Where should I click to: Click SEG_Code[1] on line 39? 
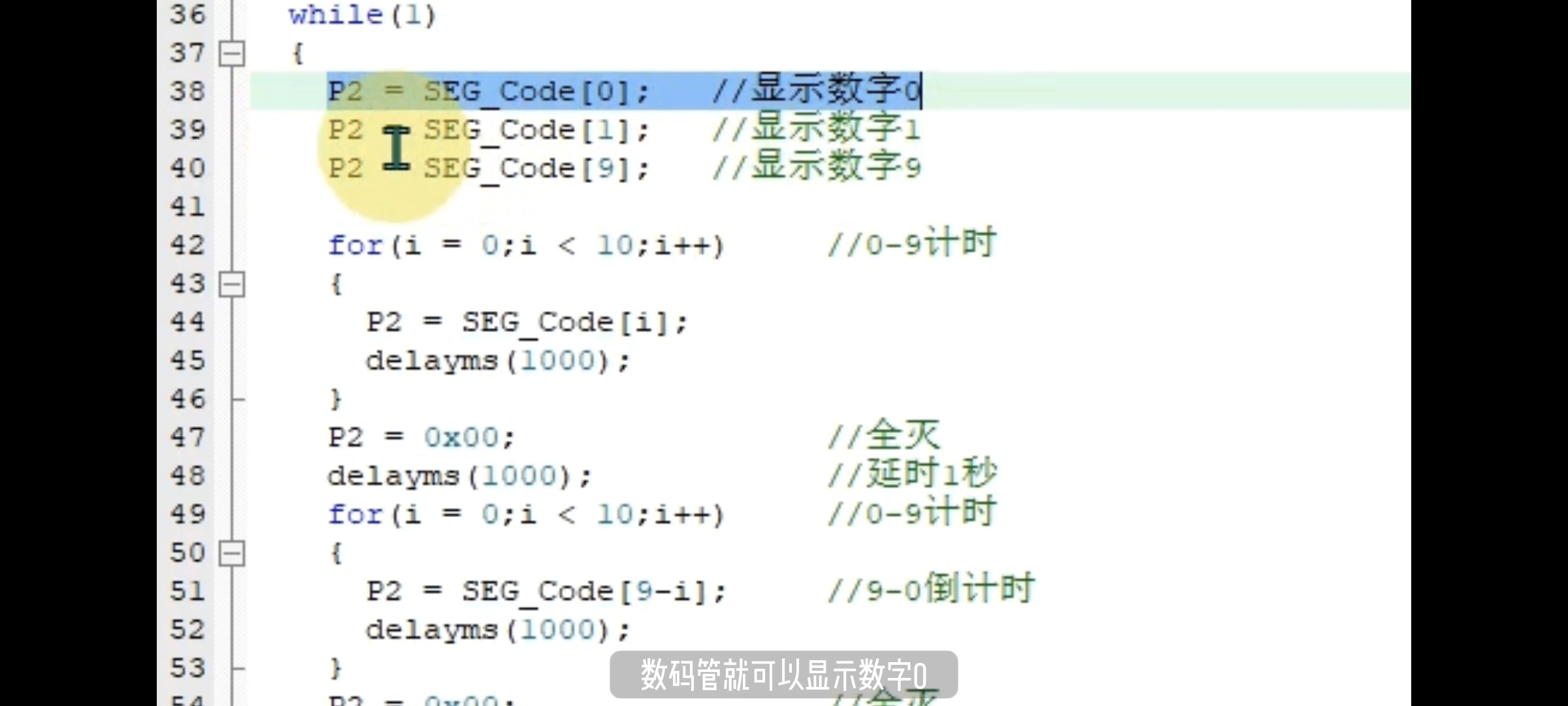[x=536, y=130]
